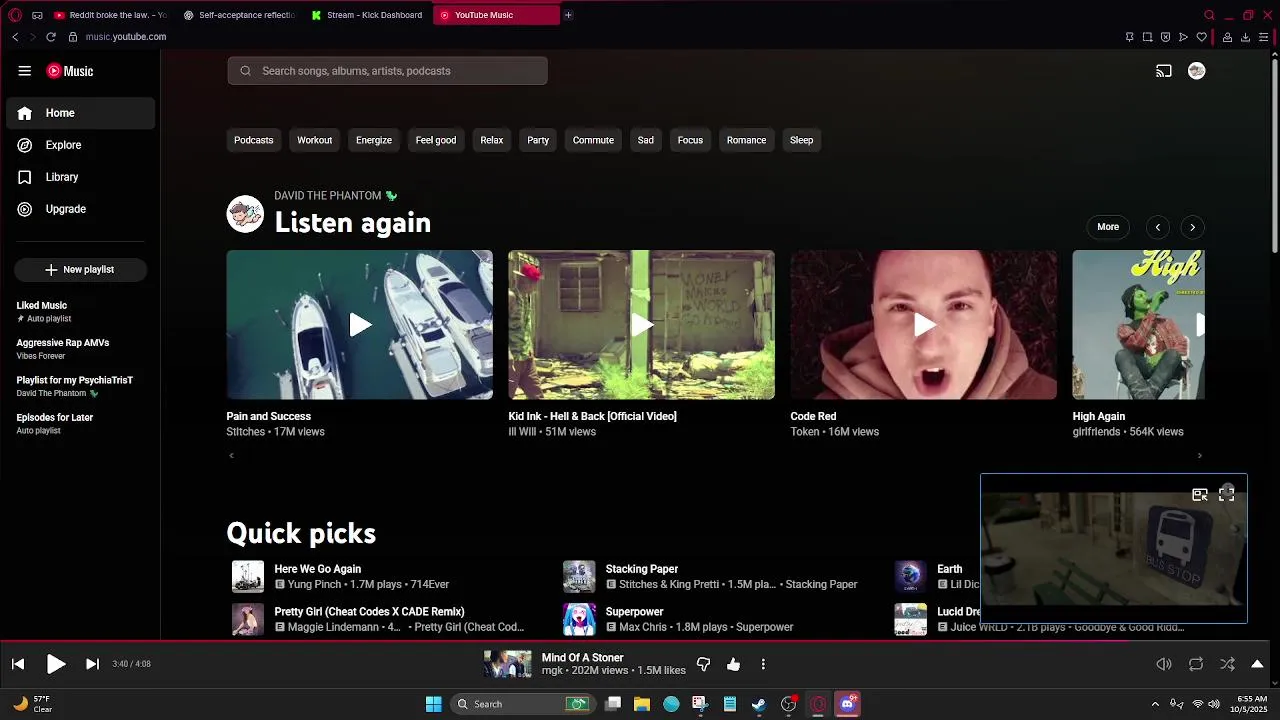
Task: Open the browser easy setup menu icon
Action: pos(1263,37)
